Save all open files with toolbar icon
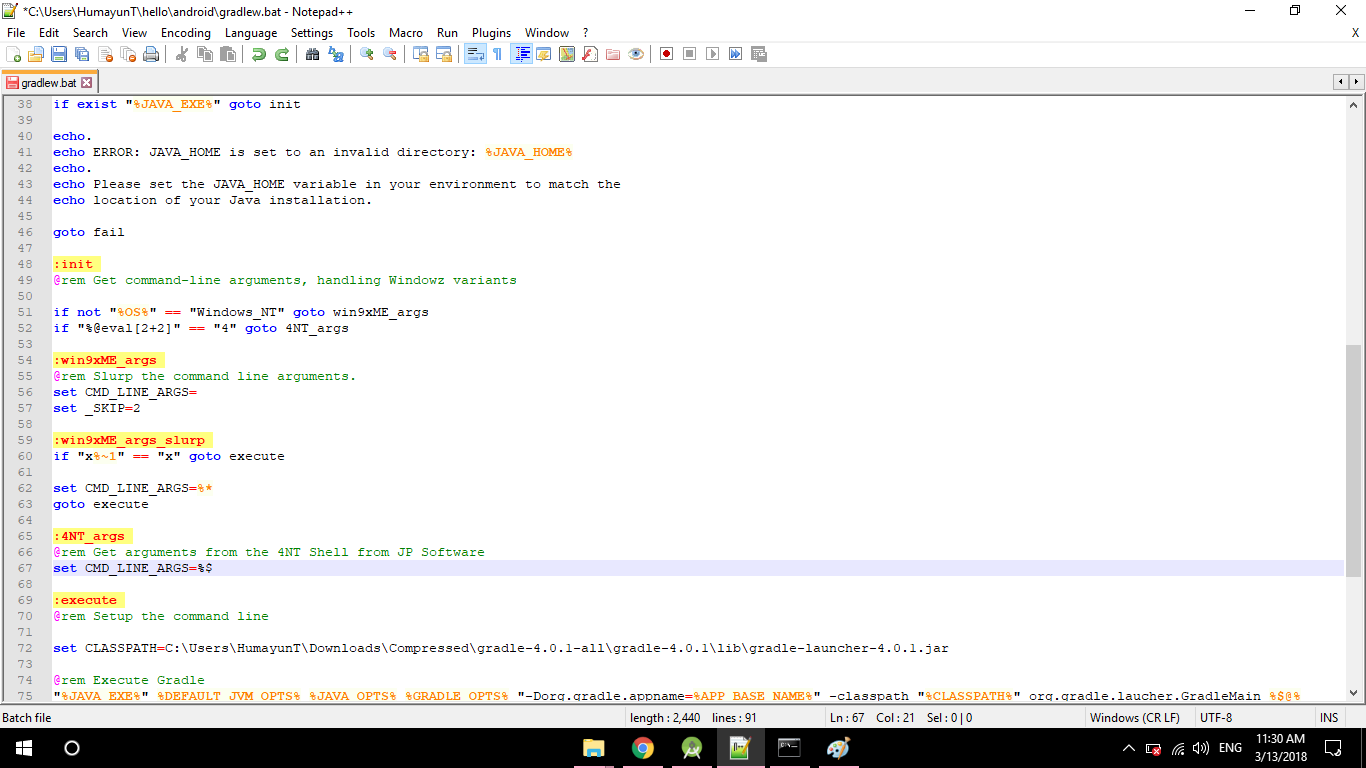 tap(81, 54)
